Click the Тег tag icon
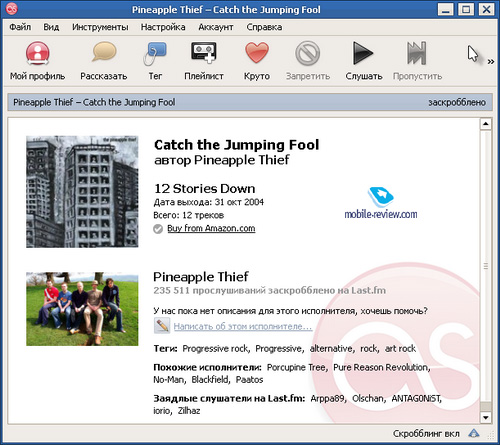Image resolution: width=500 pixels, height=445 pixels. [155, 53]
